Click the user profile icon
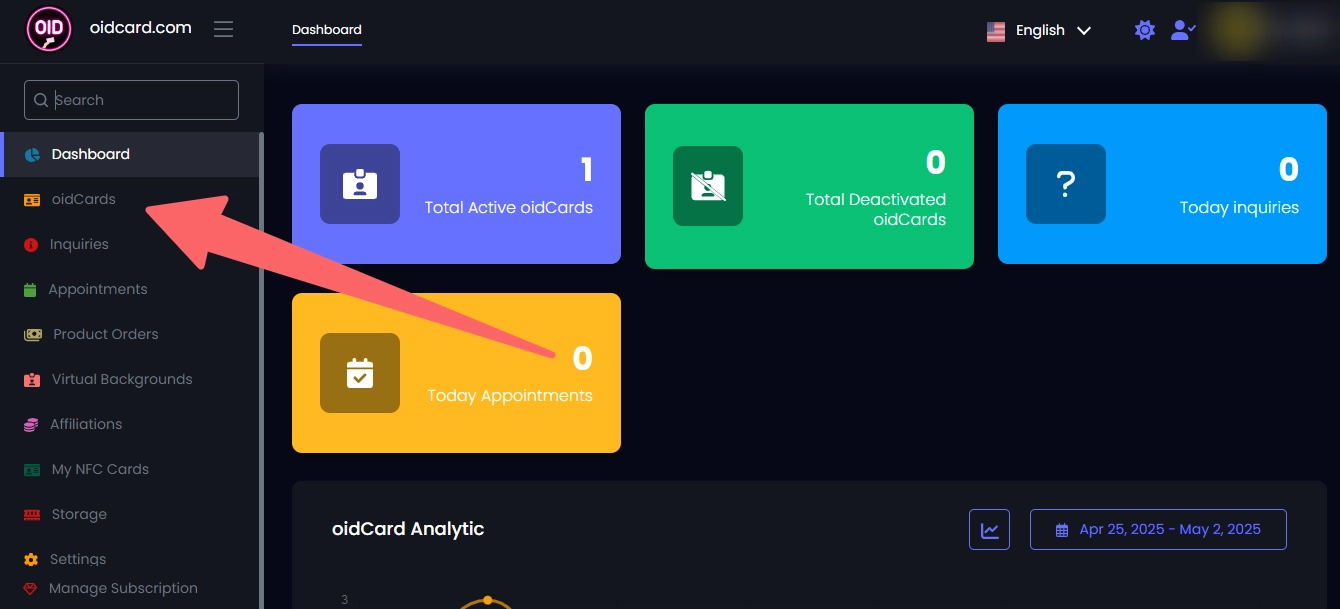The height and width of the screenshot is (609, 1340). coord(1182,30)
